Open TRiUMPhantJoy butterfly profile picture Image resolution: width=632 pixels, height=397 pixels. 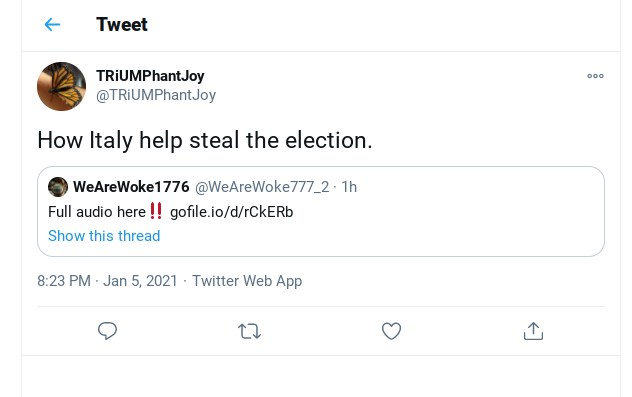(x=61, y=86)
